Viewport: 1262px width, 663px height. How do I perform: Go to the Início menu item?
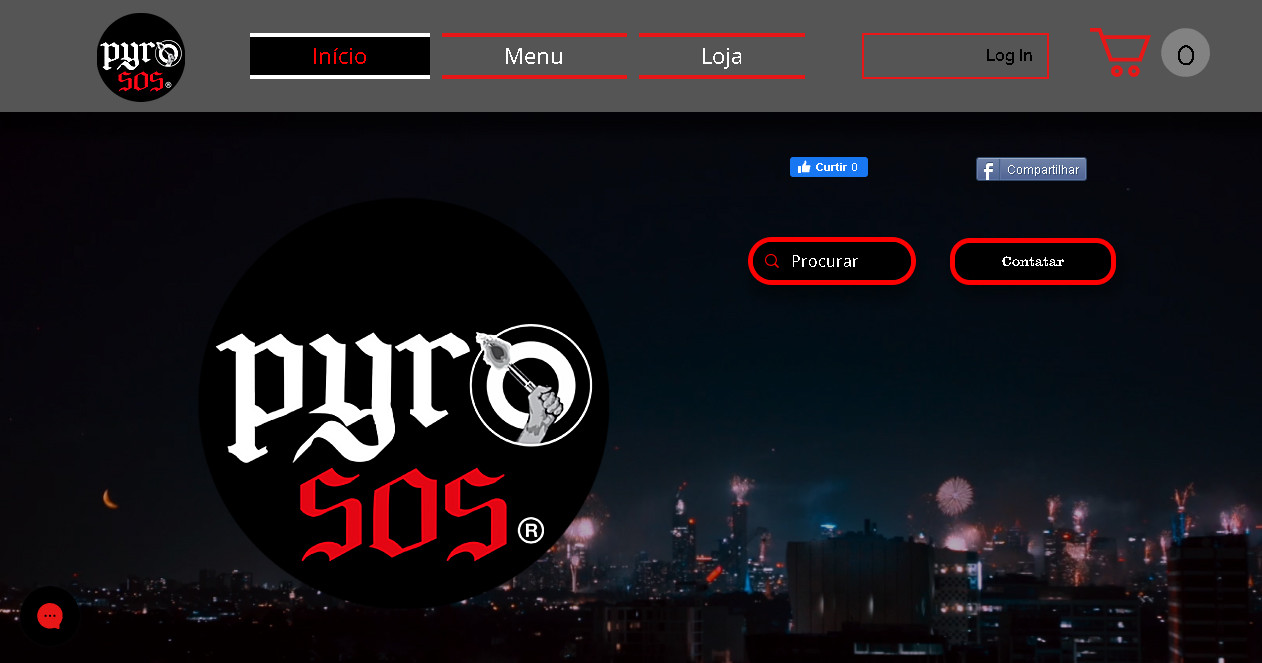click(x=340, y=56)
